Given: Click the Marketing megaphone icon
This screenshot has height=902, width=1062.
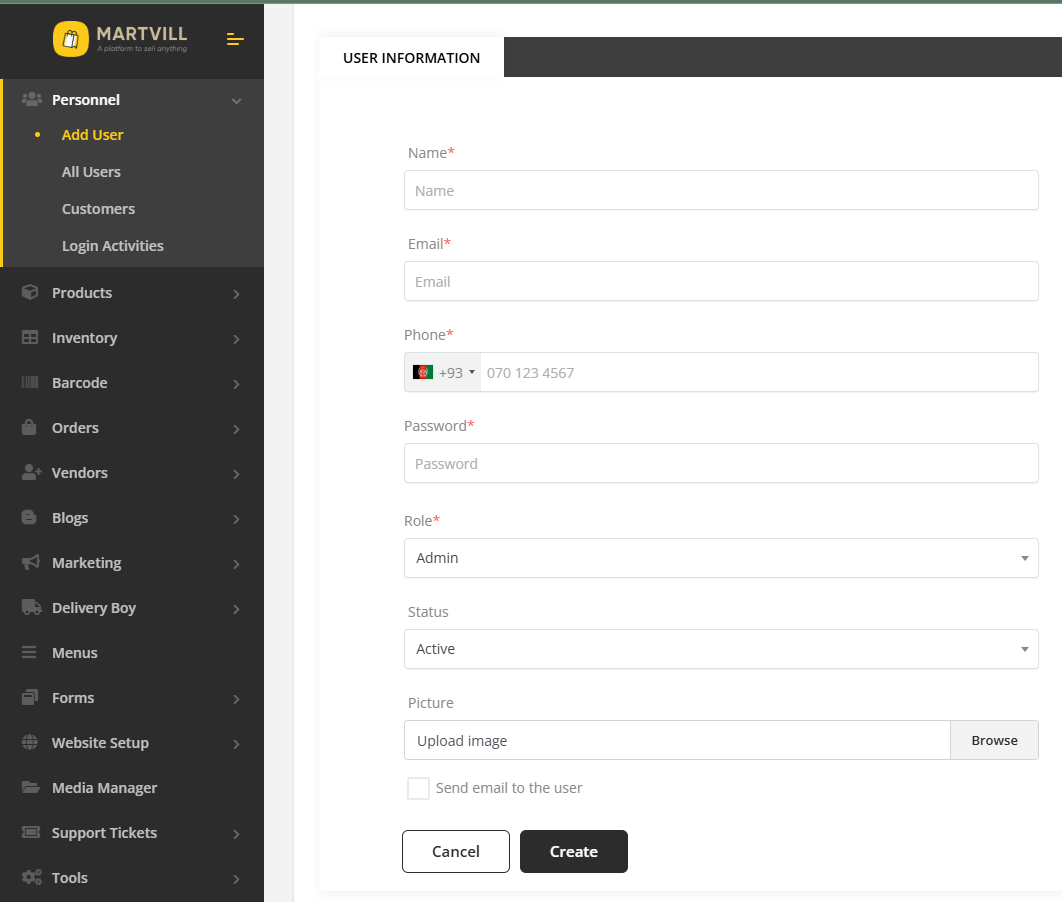Looking at the screenshot, I should [x=30, y=563].
